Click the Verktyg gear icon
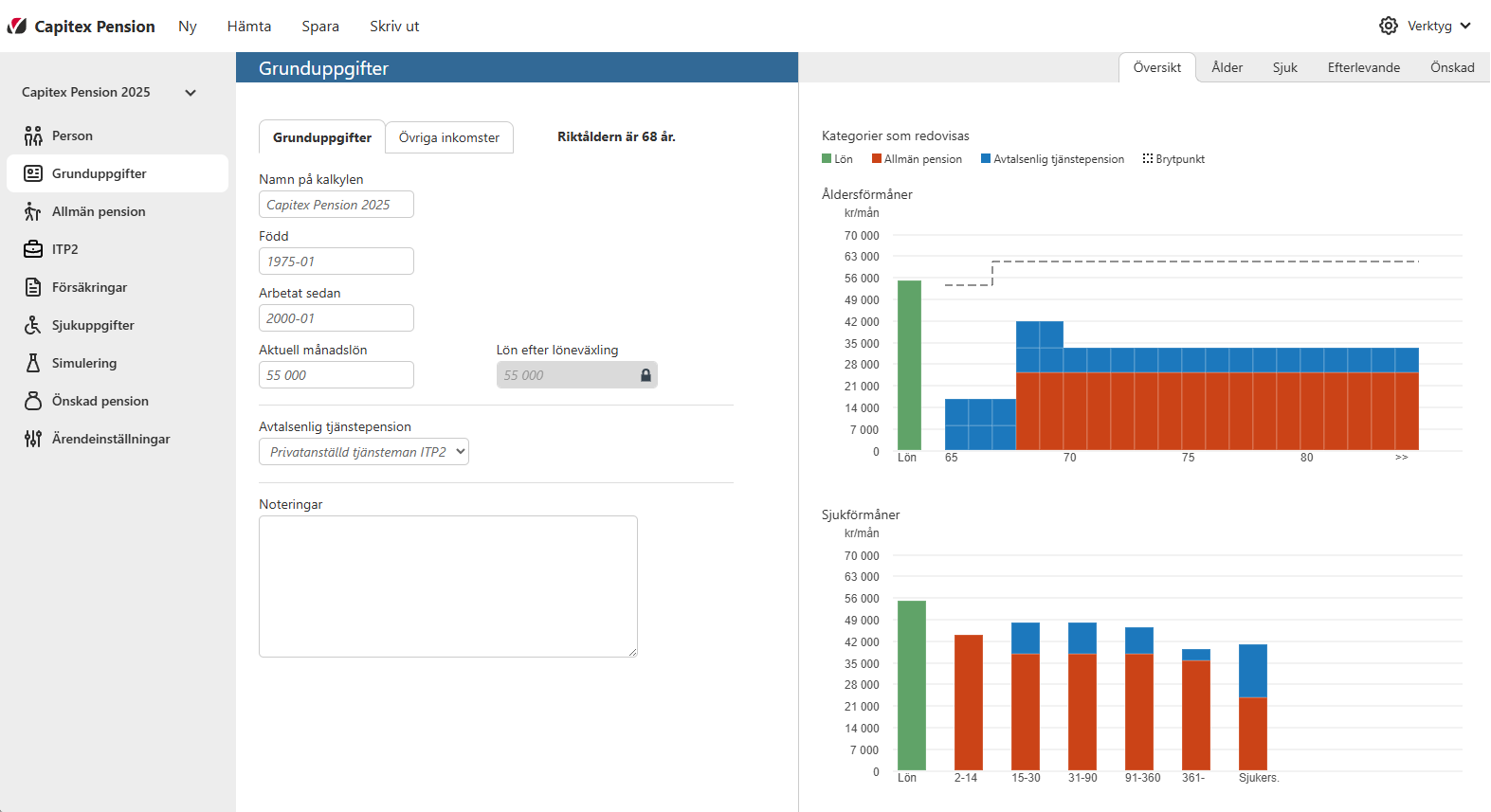 1388,26
